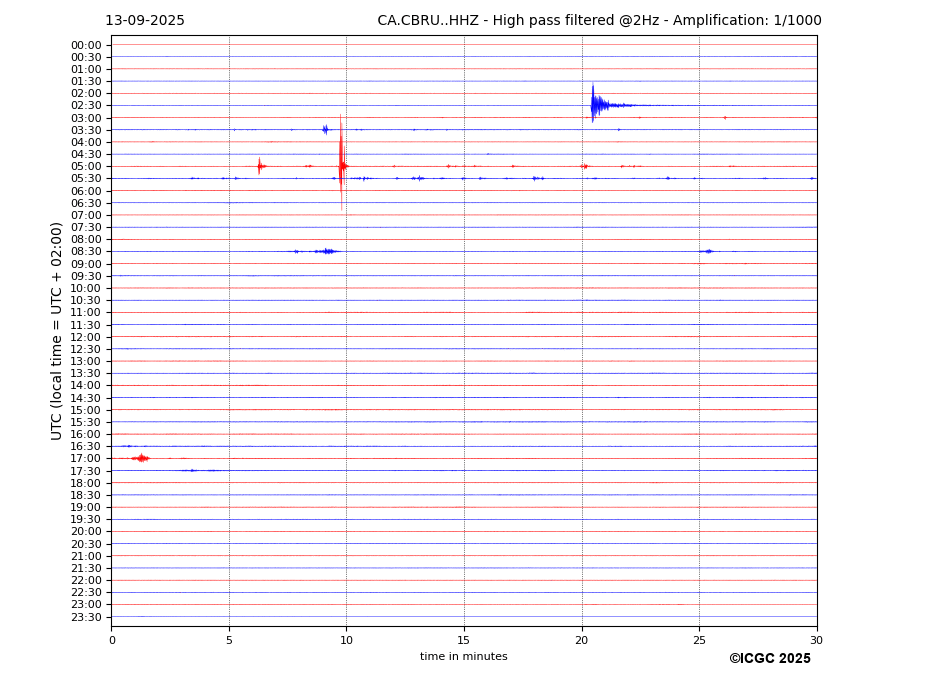Click x-axis tick label 30
Screen dimensions: 927x696
click(816, 640)
